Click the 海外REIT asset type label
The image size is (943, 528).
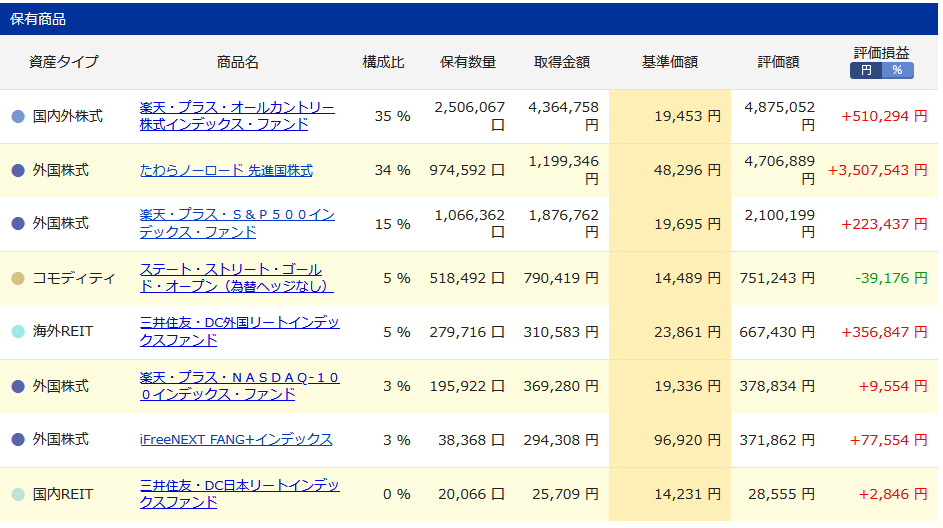pyautogui.click(x=63, y=331)
